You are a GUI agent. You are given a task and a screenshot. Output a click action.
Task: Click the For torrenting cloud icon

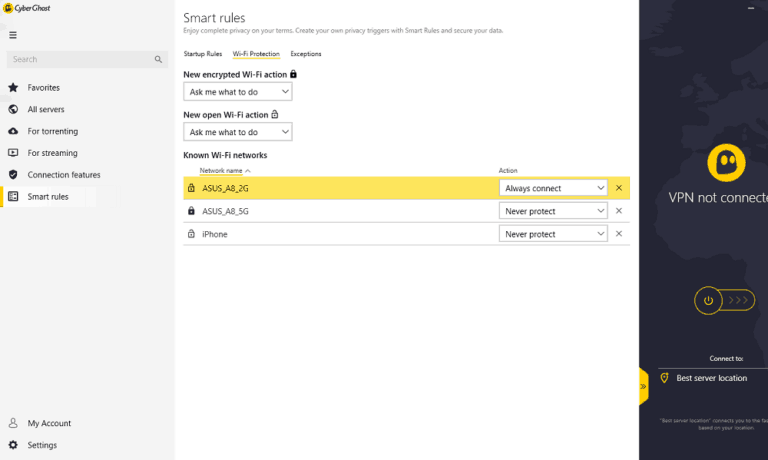click(x=13, y=131)
